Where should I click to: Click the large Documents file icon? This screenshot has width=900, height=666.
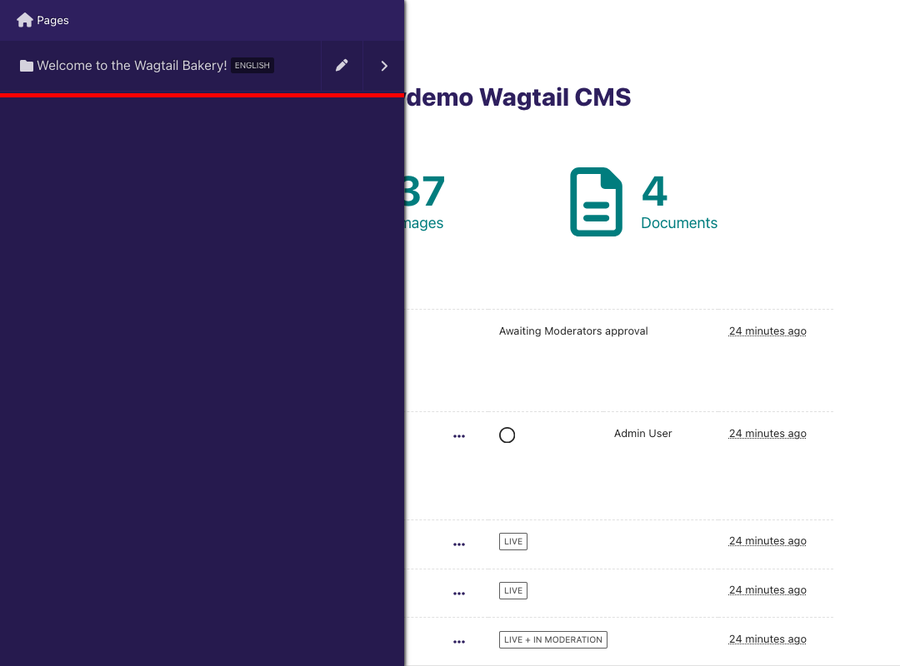click(596, 202)
